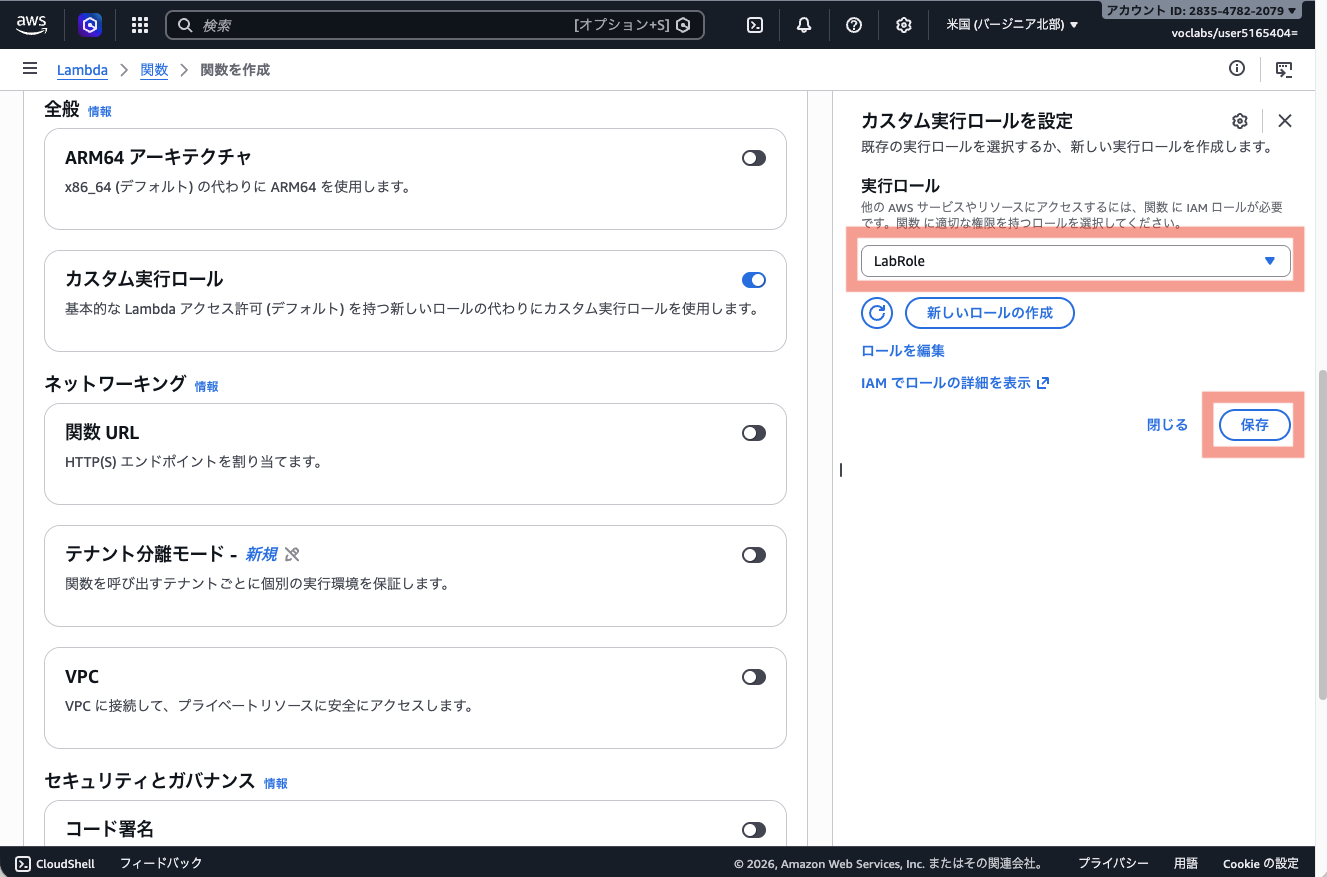Viewport: 1327px width, 877px height.
Task: Open the LabRole execution role dropdown
Action: tap(1076, 261)
